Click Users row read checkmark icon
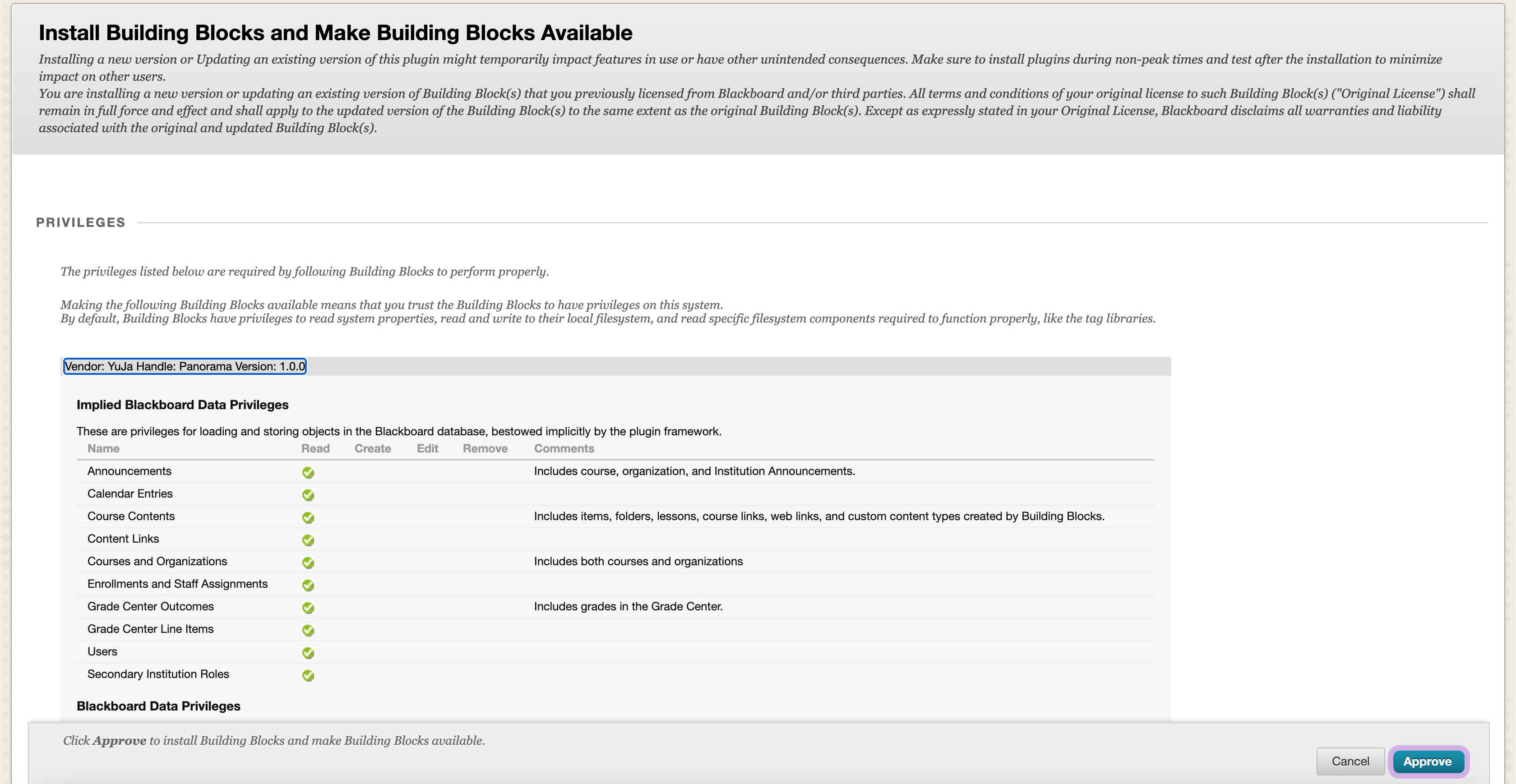The height and width of the screenshot is (784, 1516). point(308,653)
